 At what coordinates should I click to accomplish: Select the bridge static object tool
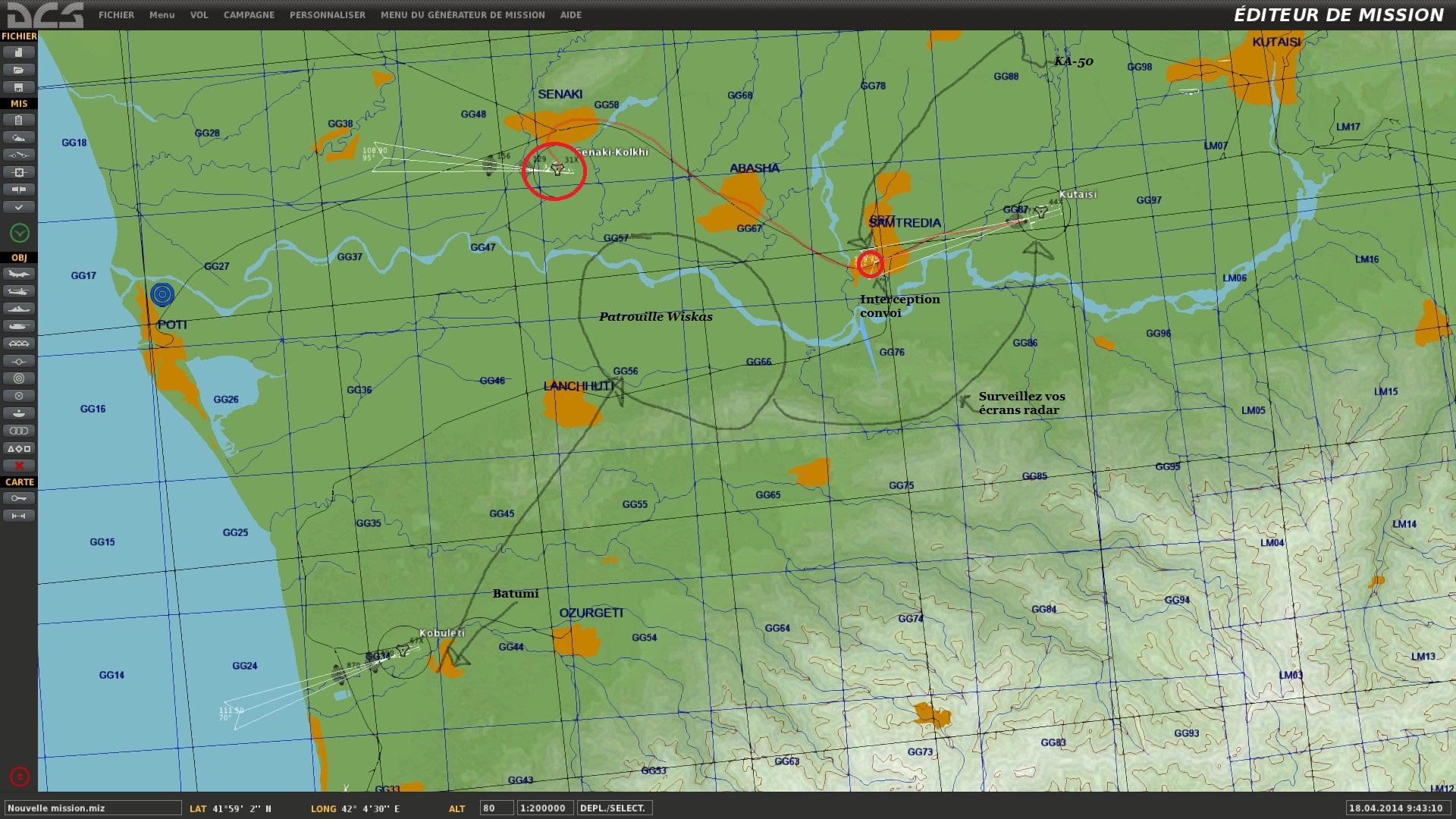[x=19, y=344]
